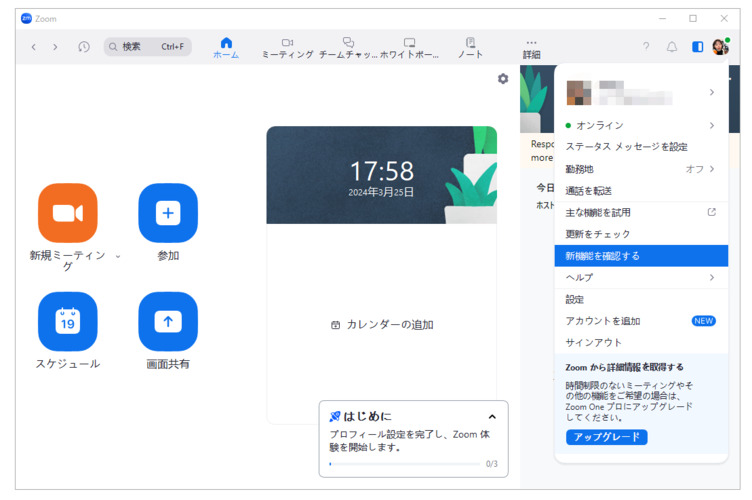Open 新規ミーティング dropdown arrow
The image size is (752, 500).
(x=118, y=256)
